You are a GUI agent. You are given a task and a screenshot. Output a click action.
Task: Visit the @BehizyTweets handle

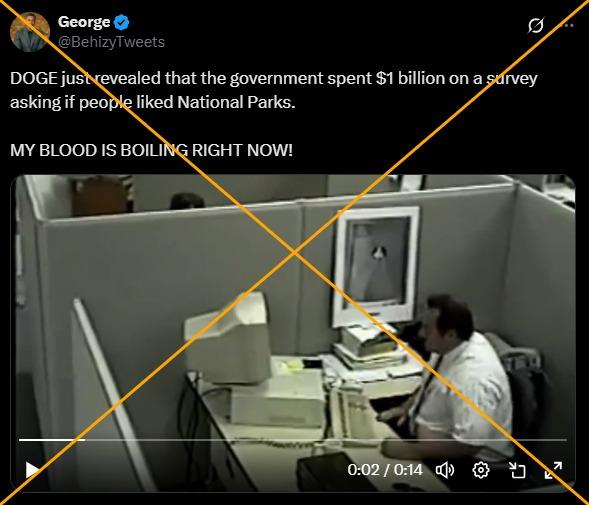pyautogui.click(x=111, y=42)
